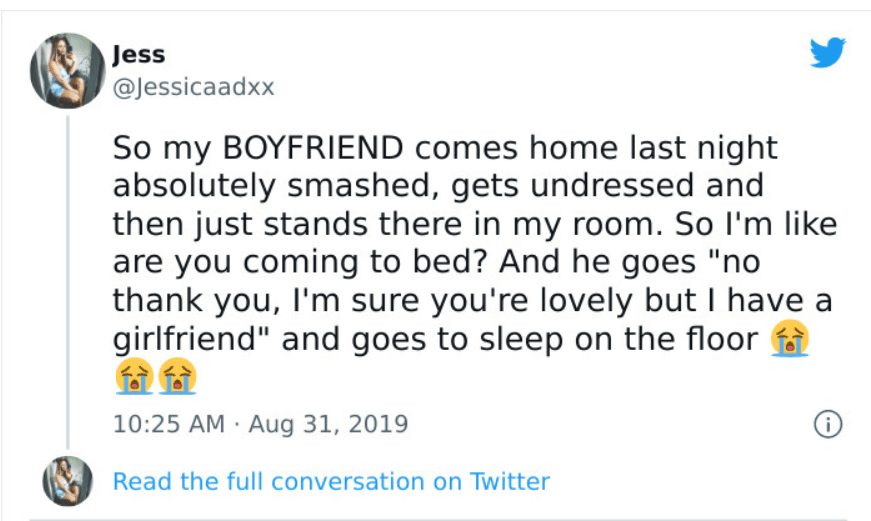Click Jess's large profile avatar
Image resolution: width=871 pixels, height=521 pixels.
68,70
